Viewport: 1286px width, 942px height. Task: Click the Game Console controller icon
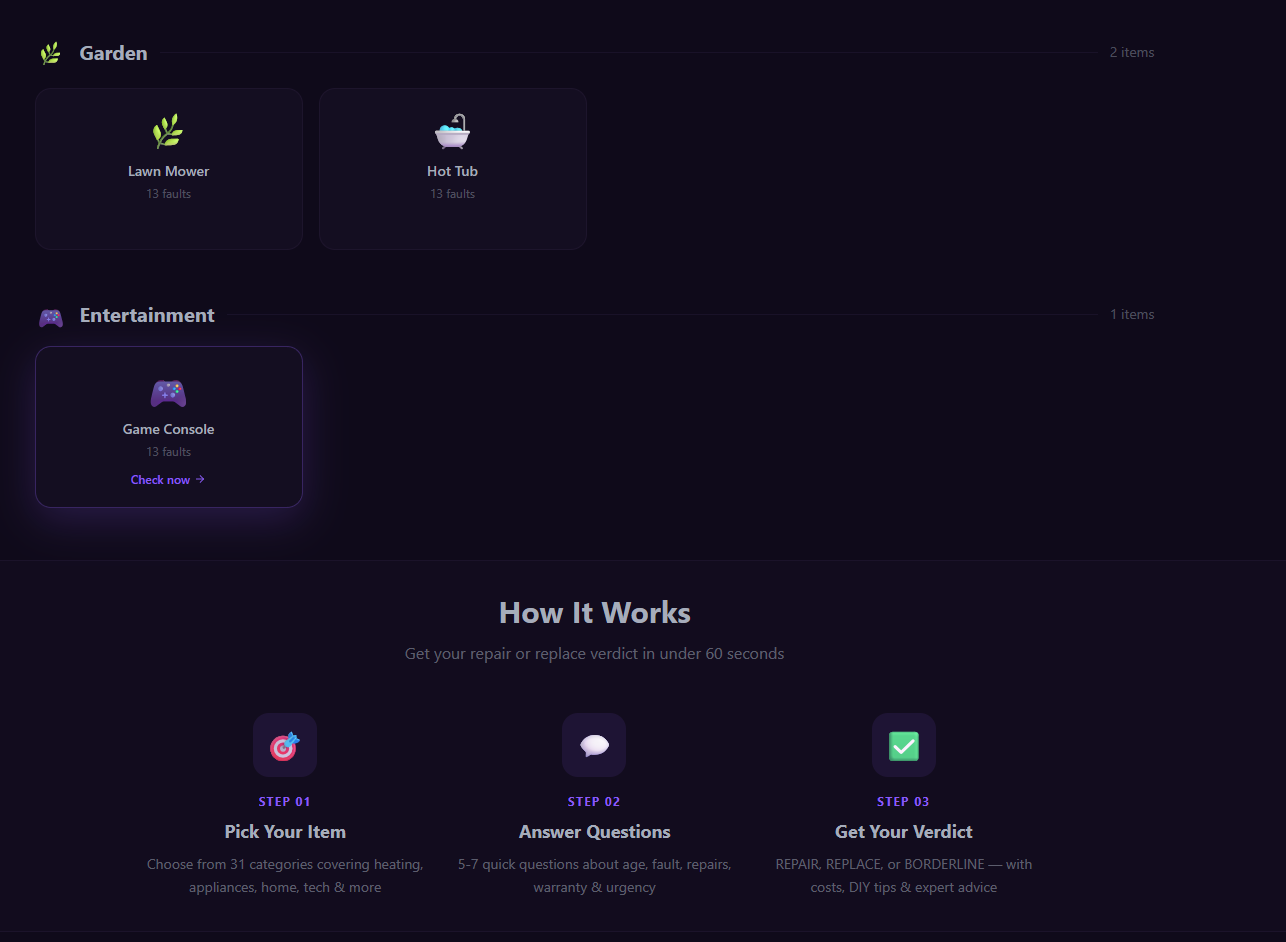(168, 393)
